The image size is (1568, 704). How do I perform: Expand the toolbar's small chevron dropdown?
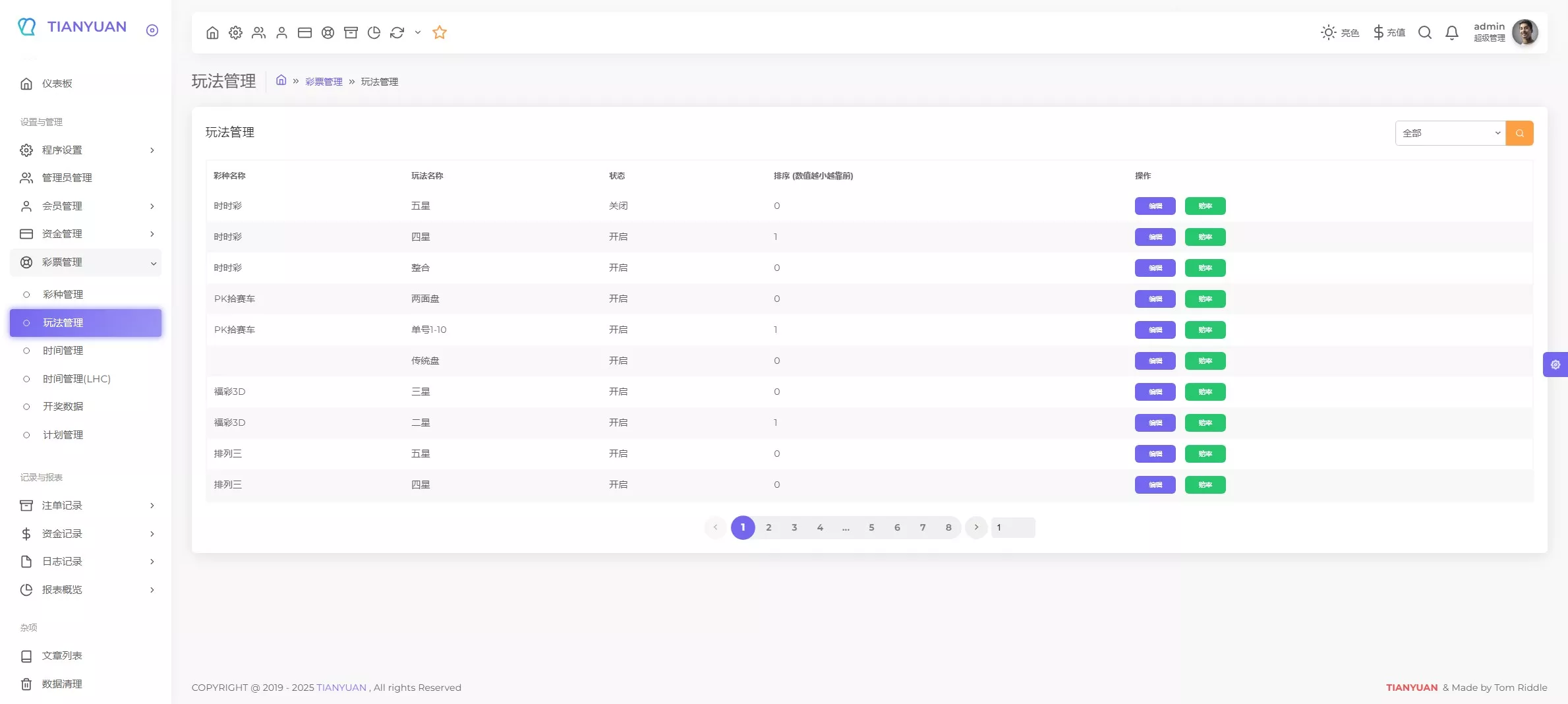pyautogui.click(x=418, y=32)
